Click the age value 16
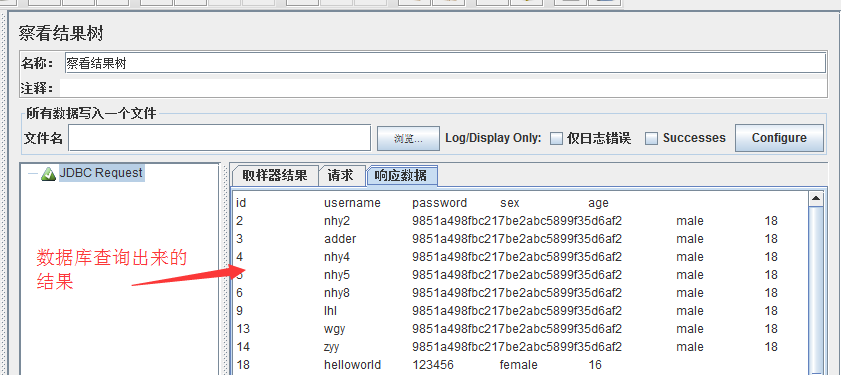 pos(595,365)
